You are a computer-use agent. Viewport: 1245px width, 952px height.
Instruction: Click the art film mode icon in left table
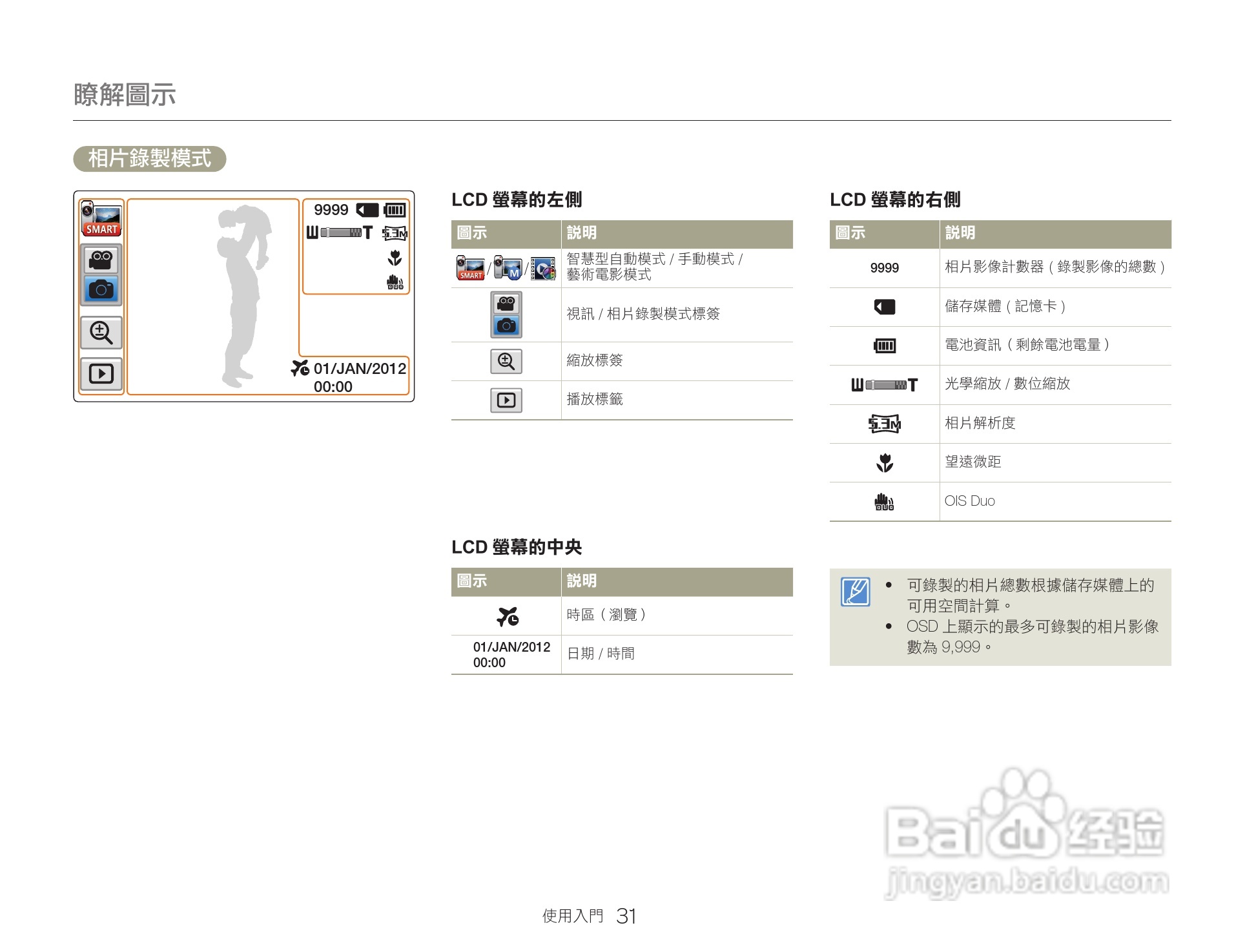click(544, 268)
